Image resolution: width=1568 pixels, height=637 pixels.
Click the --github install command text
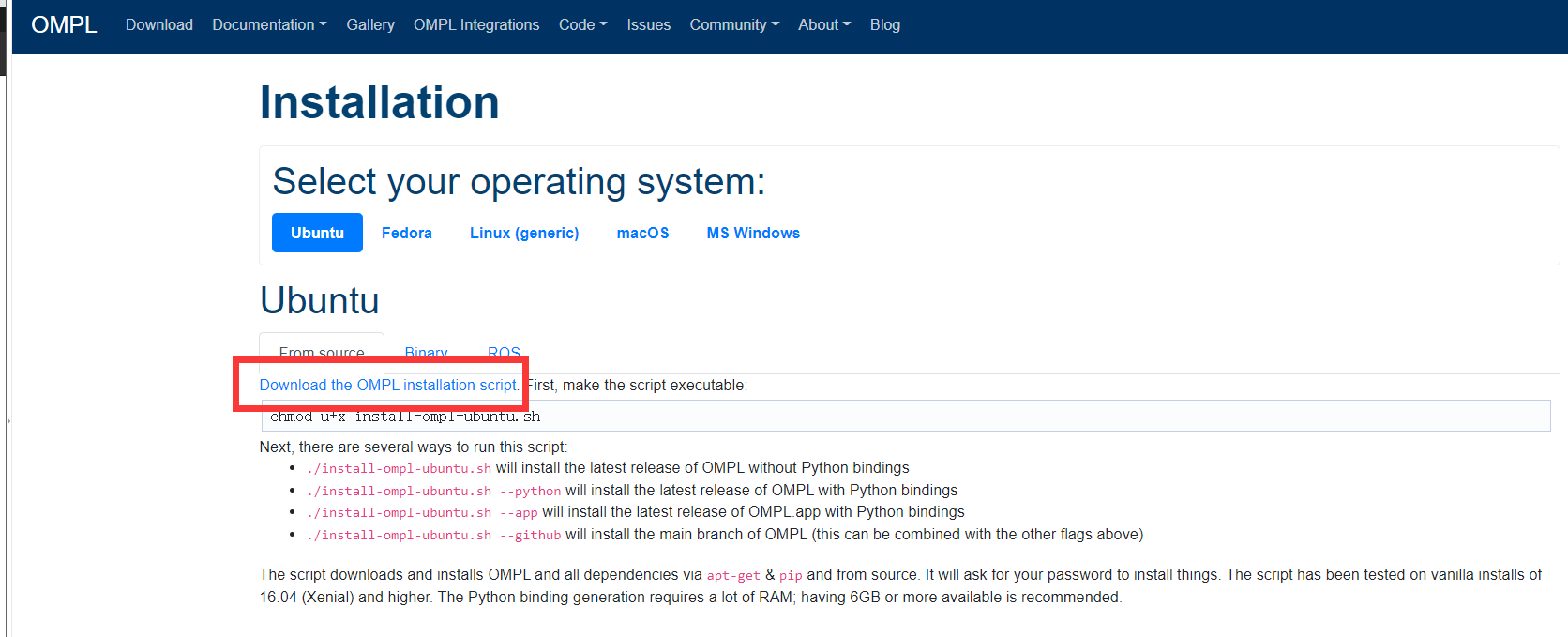click(x=433, y=535)
